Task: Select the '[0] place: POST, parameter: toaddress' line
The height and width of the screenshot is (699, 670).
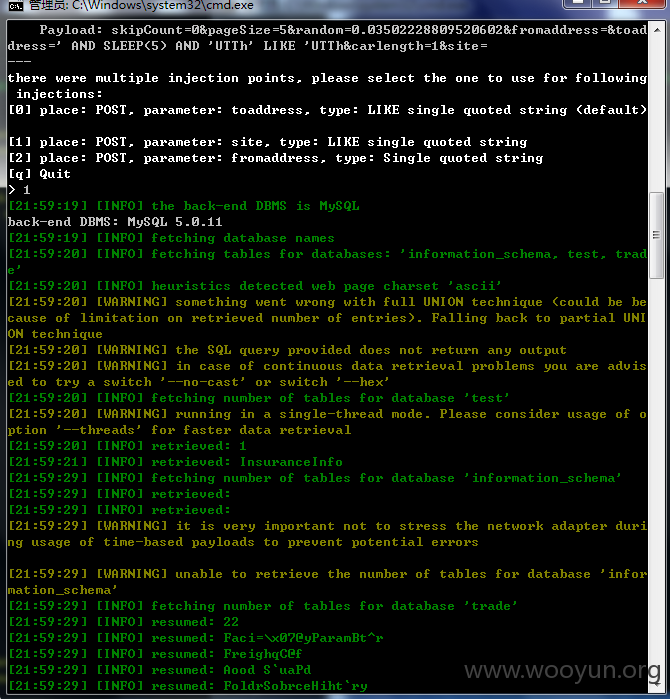Action: tap(327, 110)
